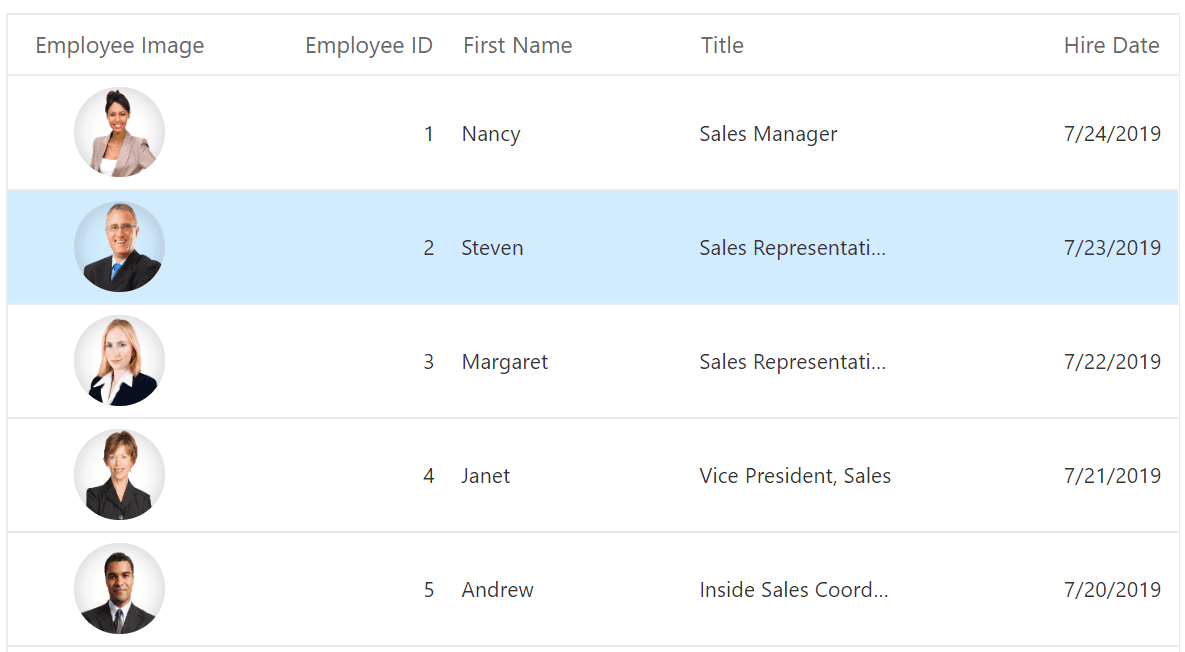Click the First Name column header
The image size is (1185, 652).
point(517,45)
